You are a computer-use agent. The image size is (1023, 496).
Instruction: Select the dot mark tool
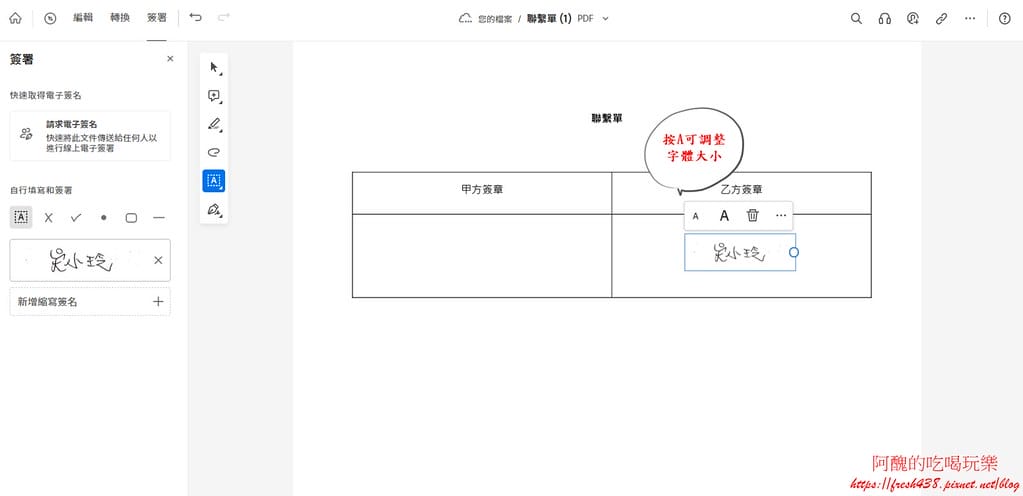click(x=104, y=217)
